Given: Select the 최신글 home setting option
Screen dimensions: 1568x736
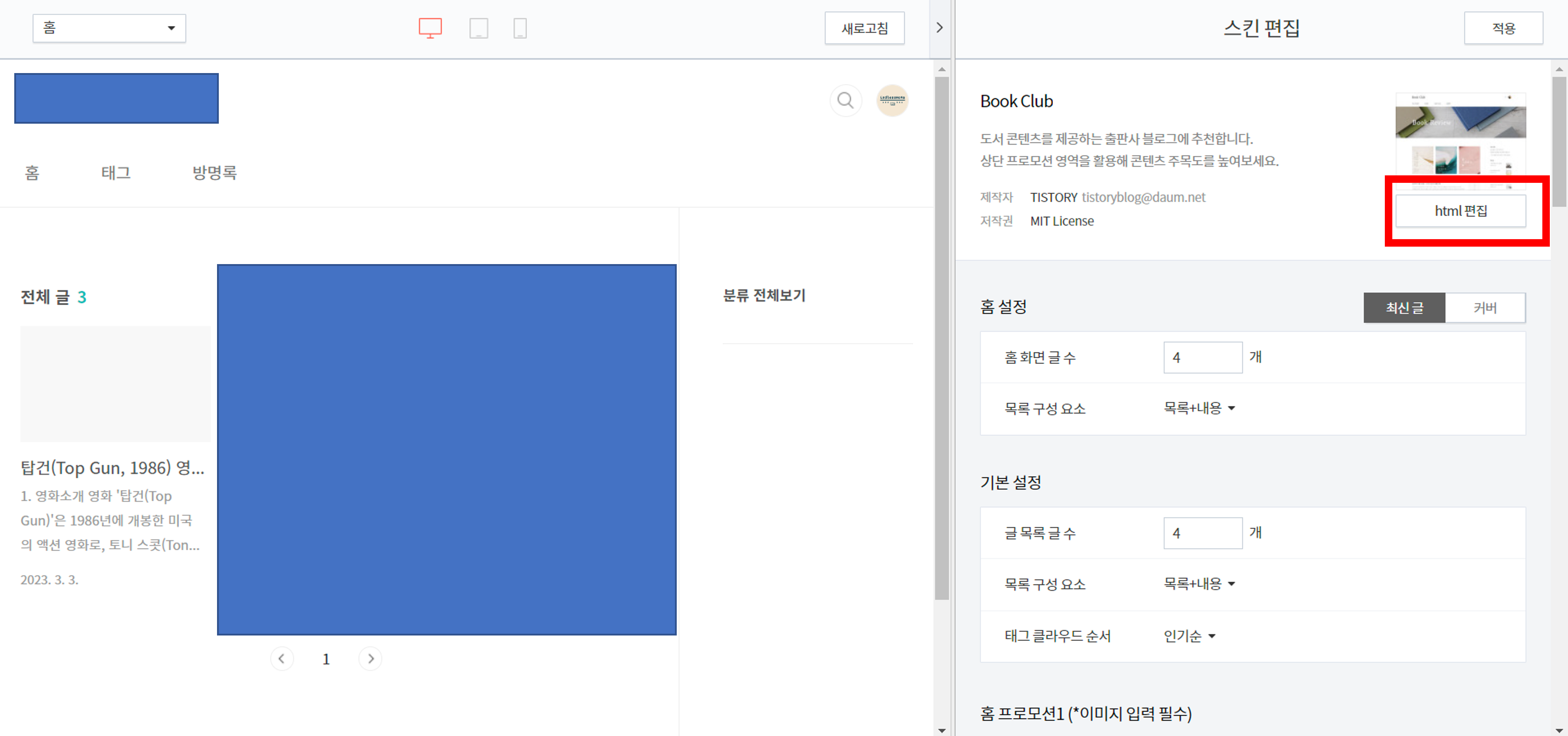Looking at the screenshot, I should click(1404, 308).
